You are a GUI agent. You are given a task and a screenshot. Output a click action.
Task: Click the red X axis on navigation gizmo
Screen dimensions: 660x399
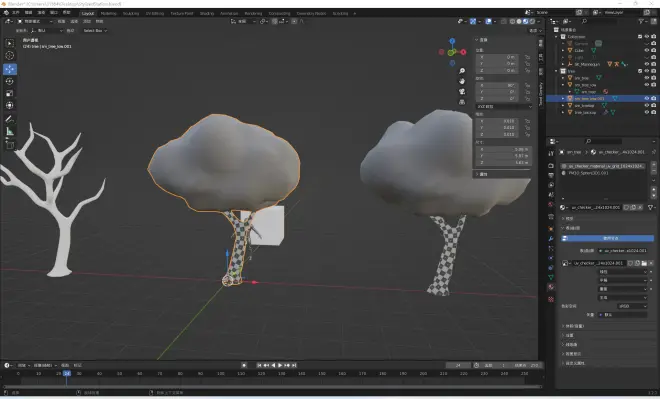coord(463,52)
